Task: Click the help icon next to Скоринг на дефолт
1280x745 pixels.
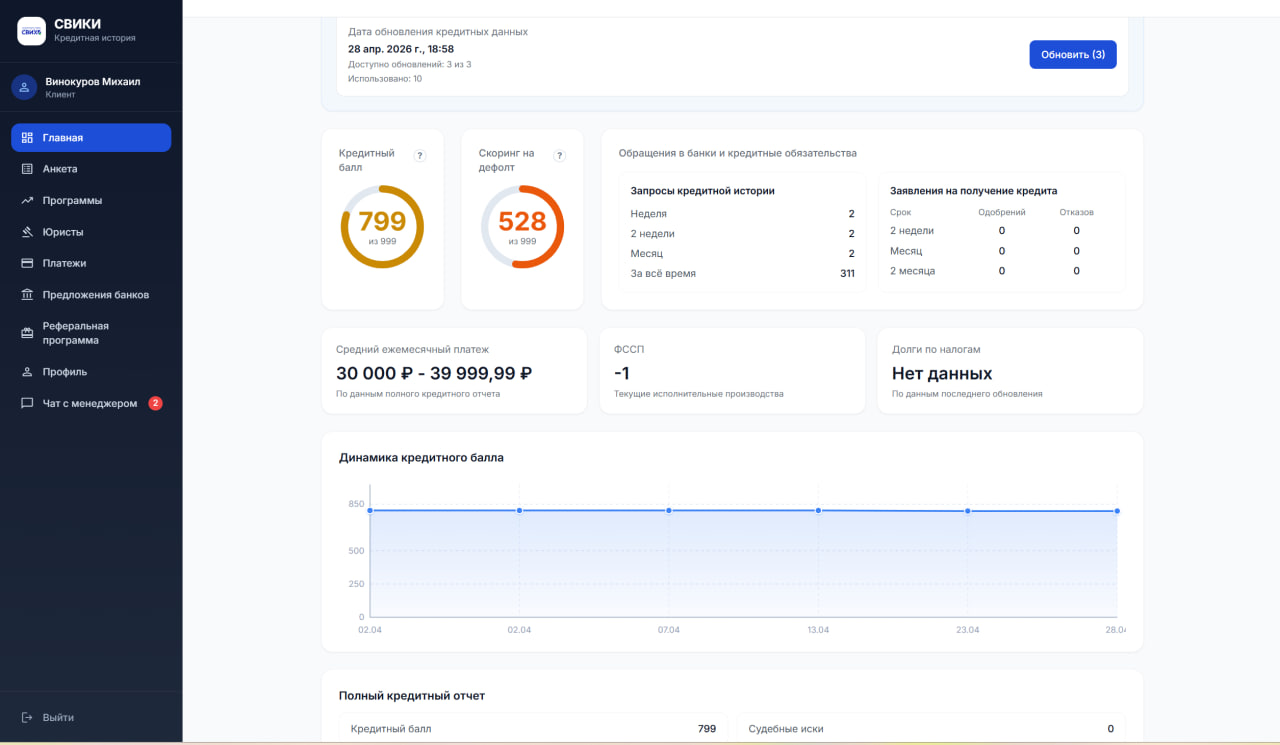Action: point(560,155)
